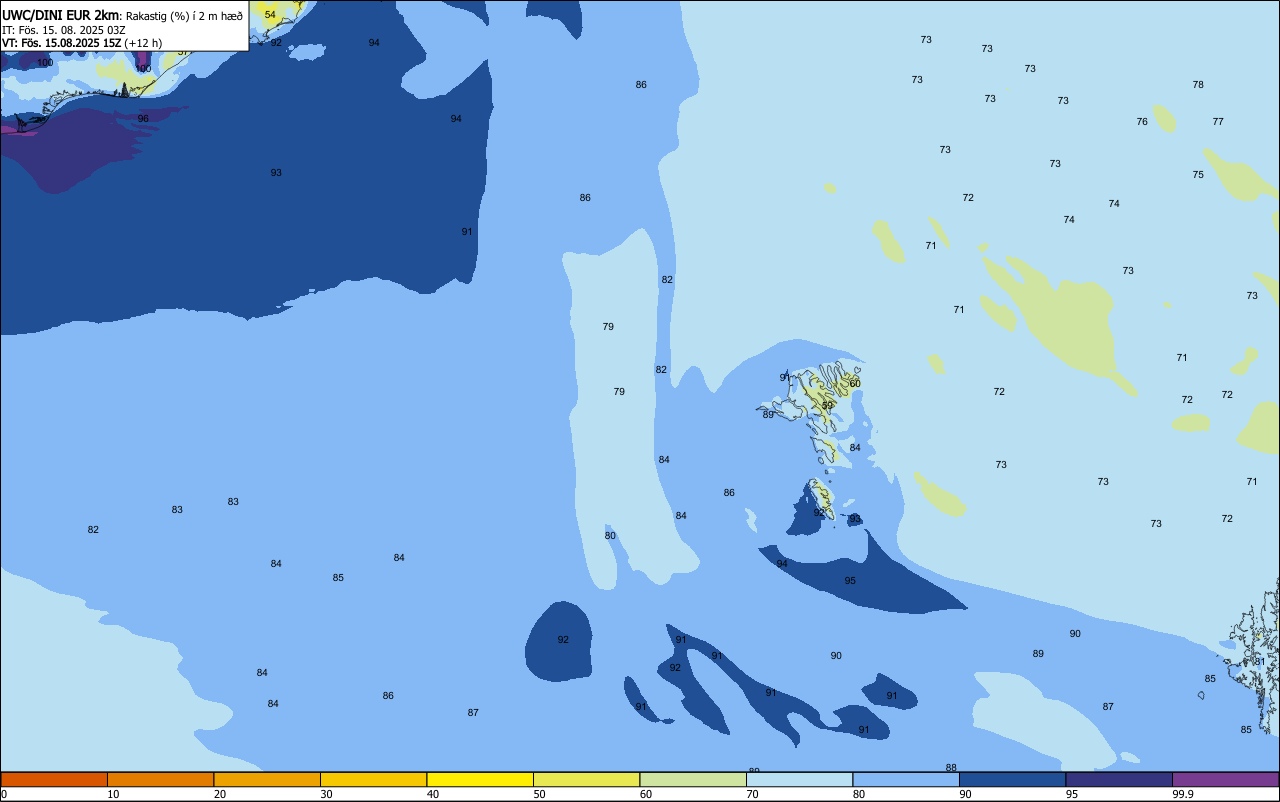Click the map value '77' upper right

[1218, 122]
